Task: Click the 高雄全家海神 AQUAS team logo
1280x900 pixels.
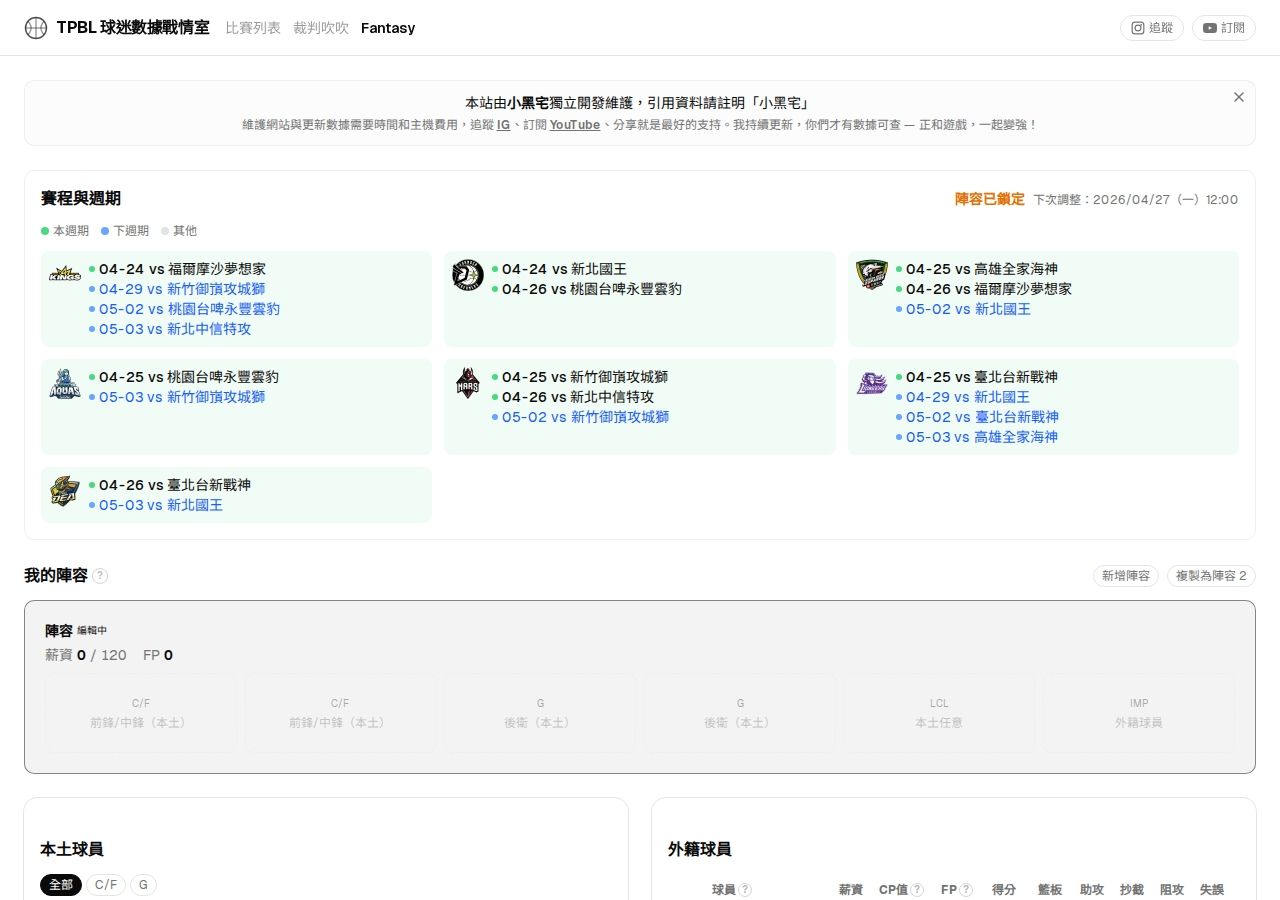Action: point(64,383)
